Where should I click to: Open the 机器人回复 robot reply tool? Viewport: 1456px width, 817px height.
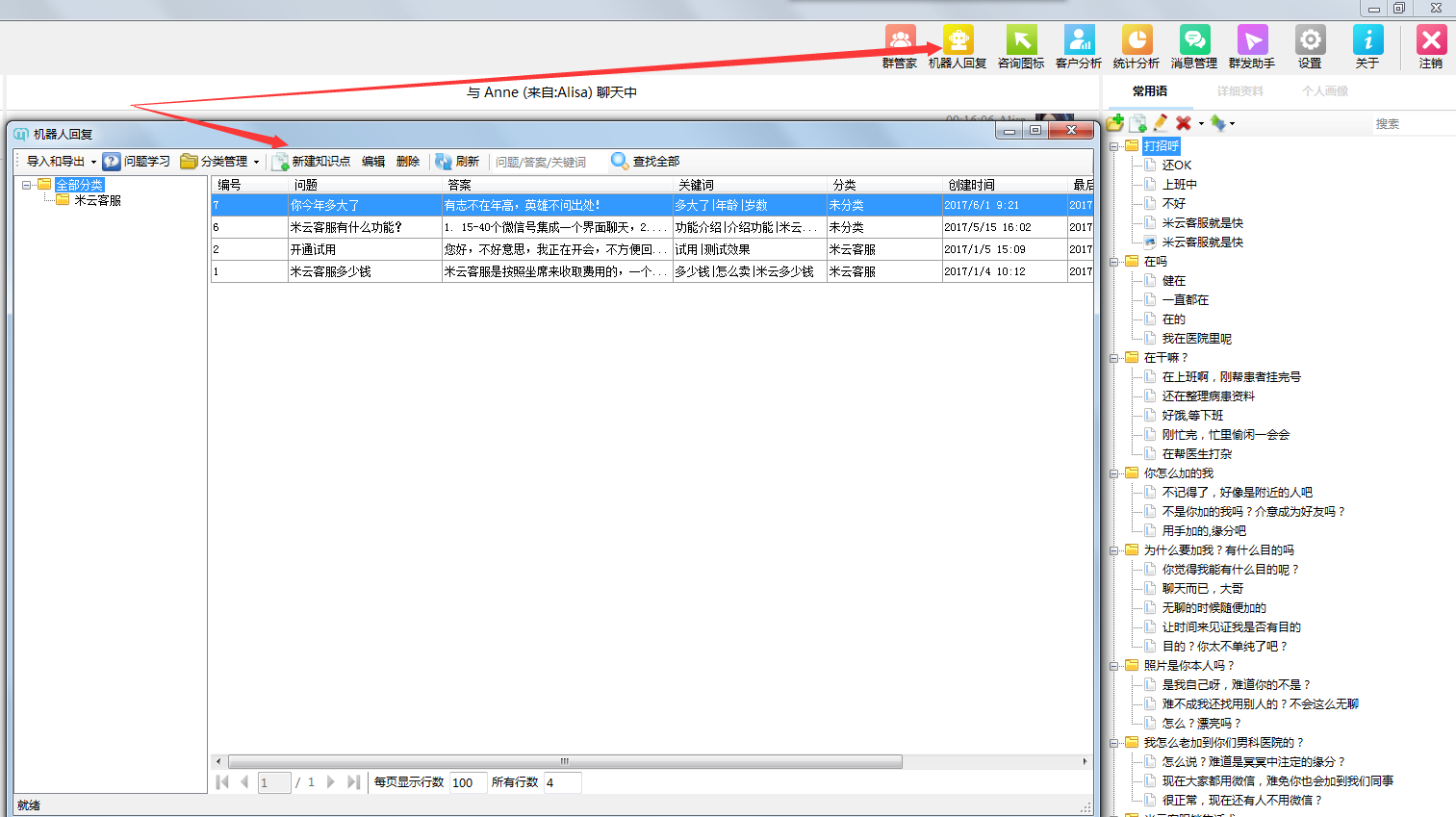958,46
